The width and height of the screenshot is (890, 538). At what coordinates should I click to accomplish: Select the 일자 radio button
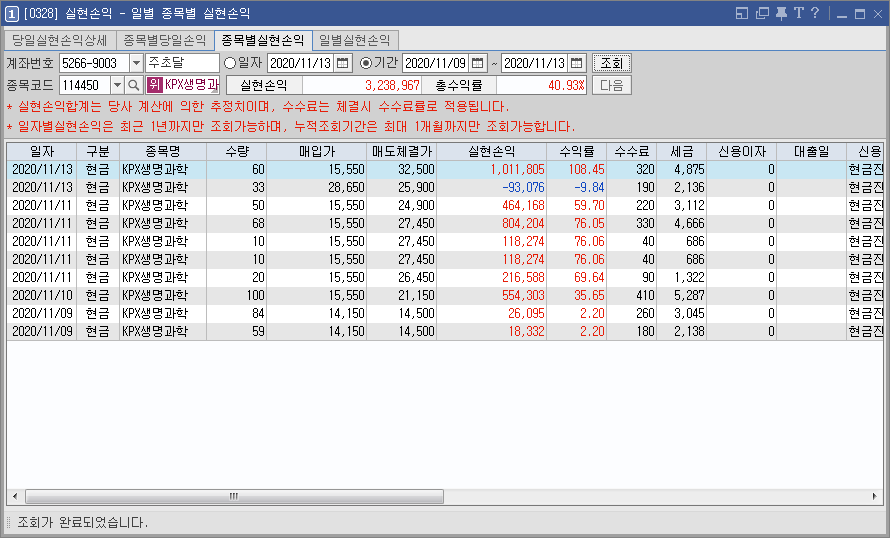[x=230, y=63]
